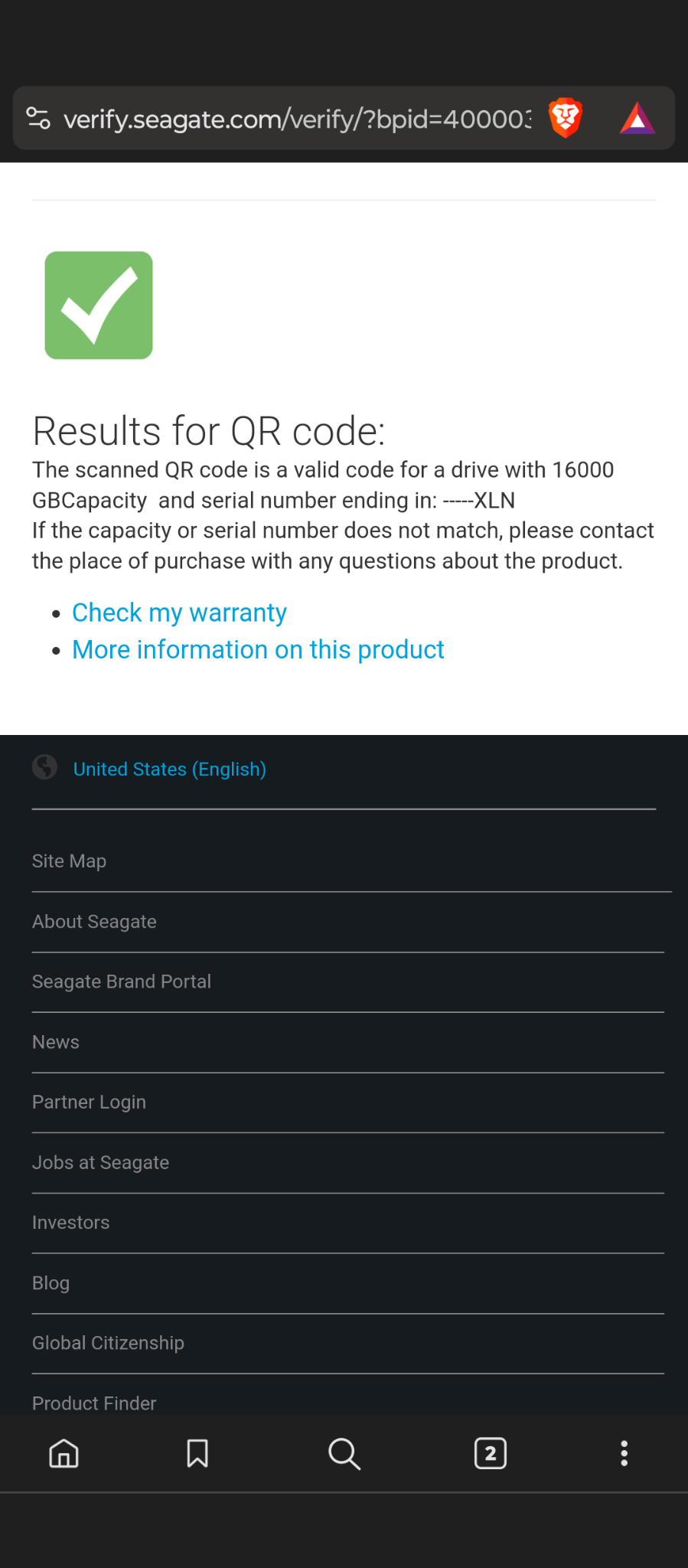Visit the Investors footer link
This screenshot has height=1568, width=688.
click(70, 1223)
